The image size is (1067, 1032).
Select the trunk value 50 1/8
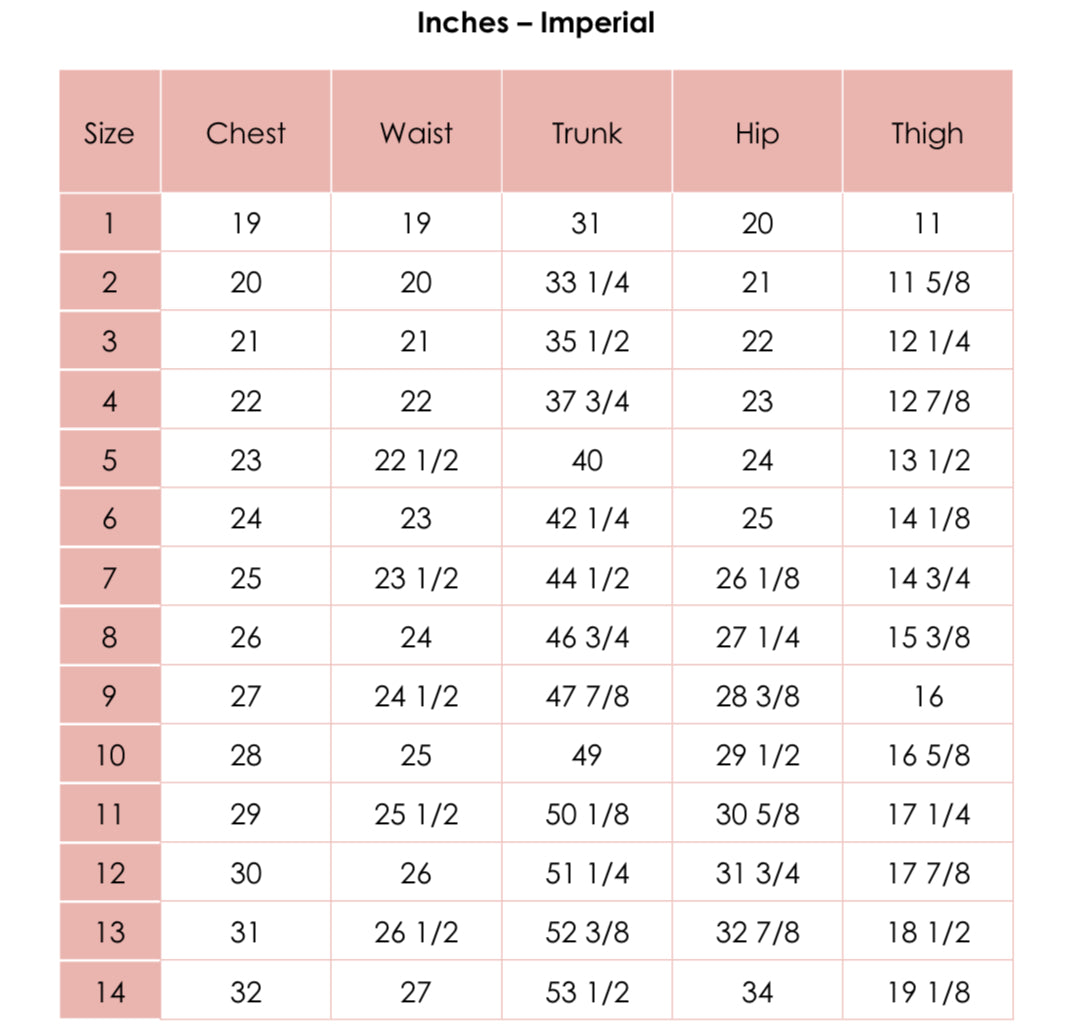[x=587, y=815]
